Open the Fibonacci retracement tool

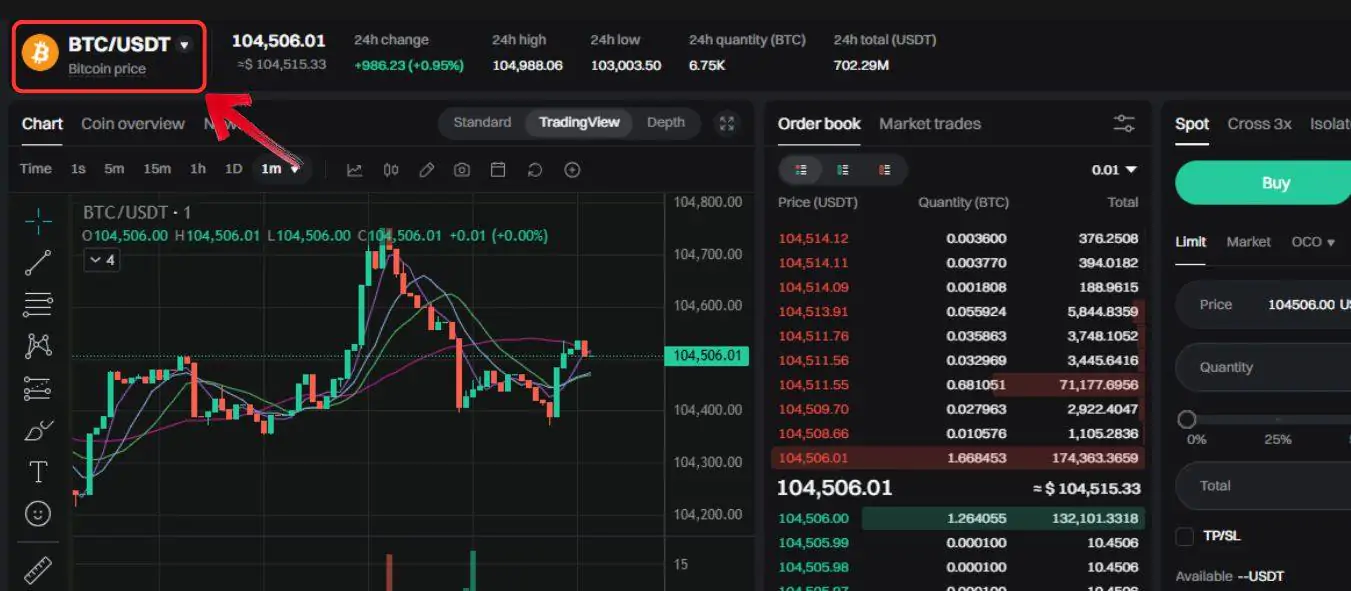coord(38,304)
